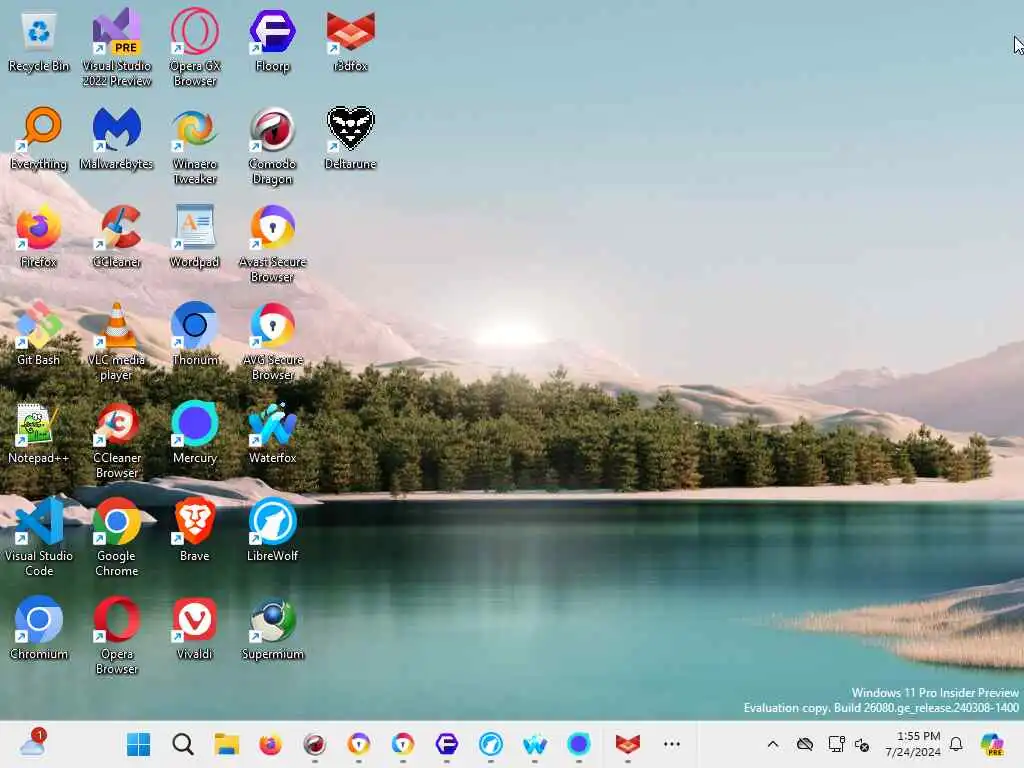The height and width of the screenshot is (768, 1024).
Task: Open the network display tray icon
Action: [x=836, y=744]
